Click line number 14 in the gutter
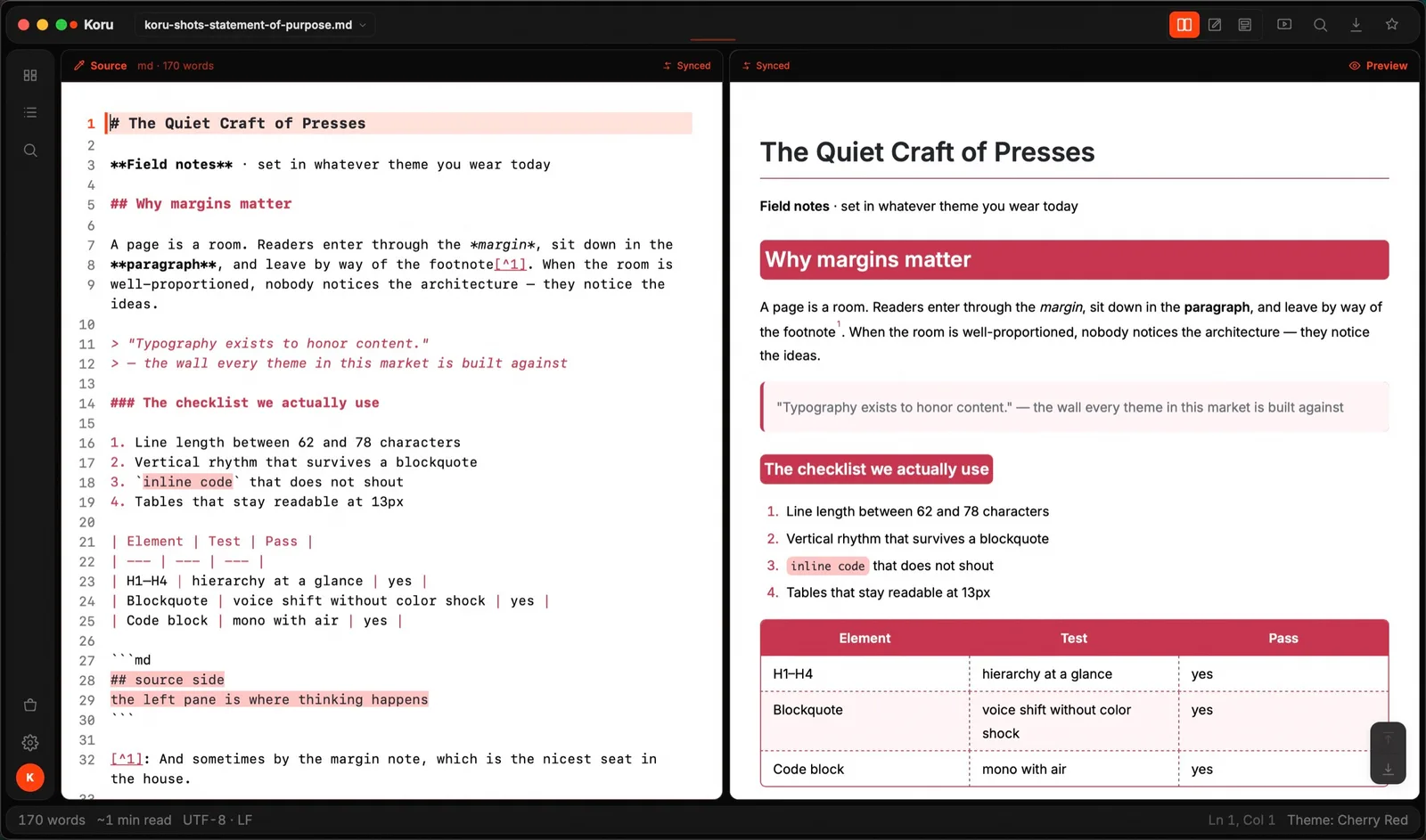 pos(86,404)
